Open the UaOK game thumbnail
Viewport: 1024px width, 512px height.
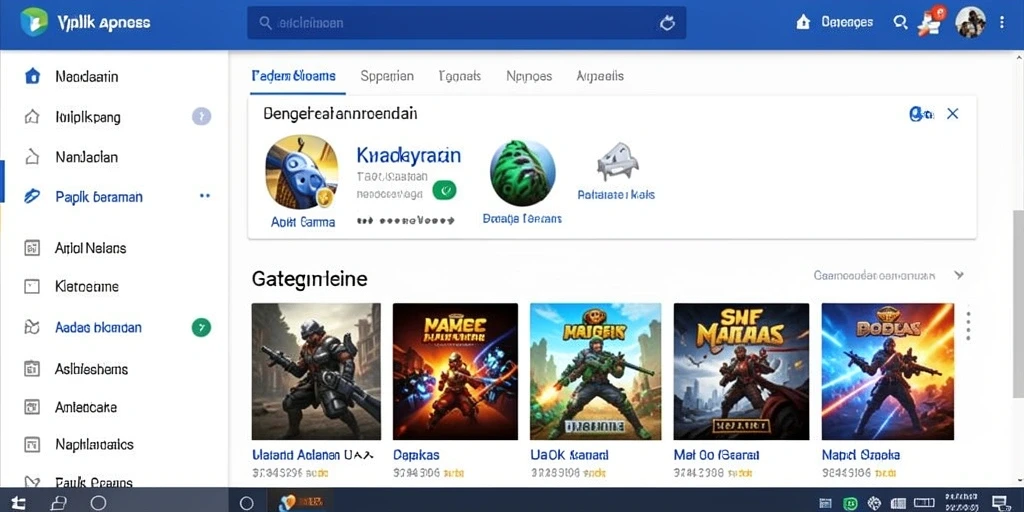tap(596, 371)
